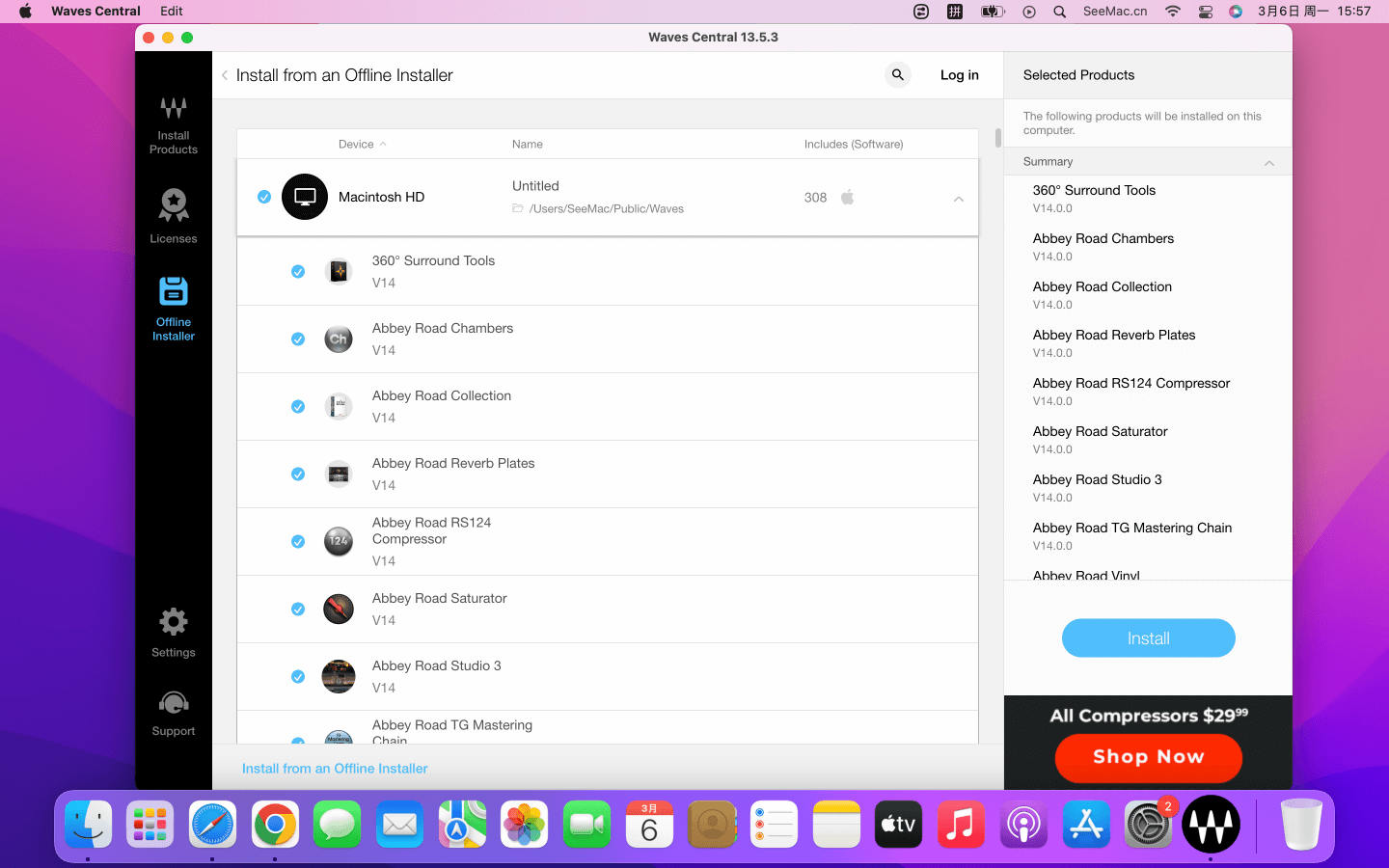Uncheck 360° Surround Tools checkbox
The height and width of the screenshot is (868, 1389).
tap(298, 272)
